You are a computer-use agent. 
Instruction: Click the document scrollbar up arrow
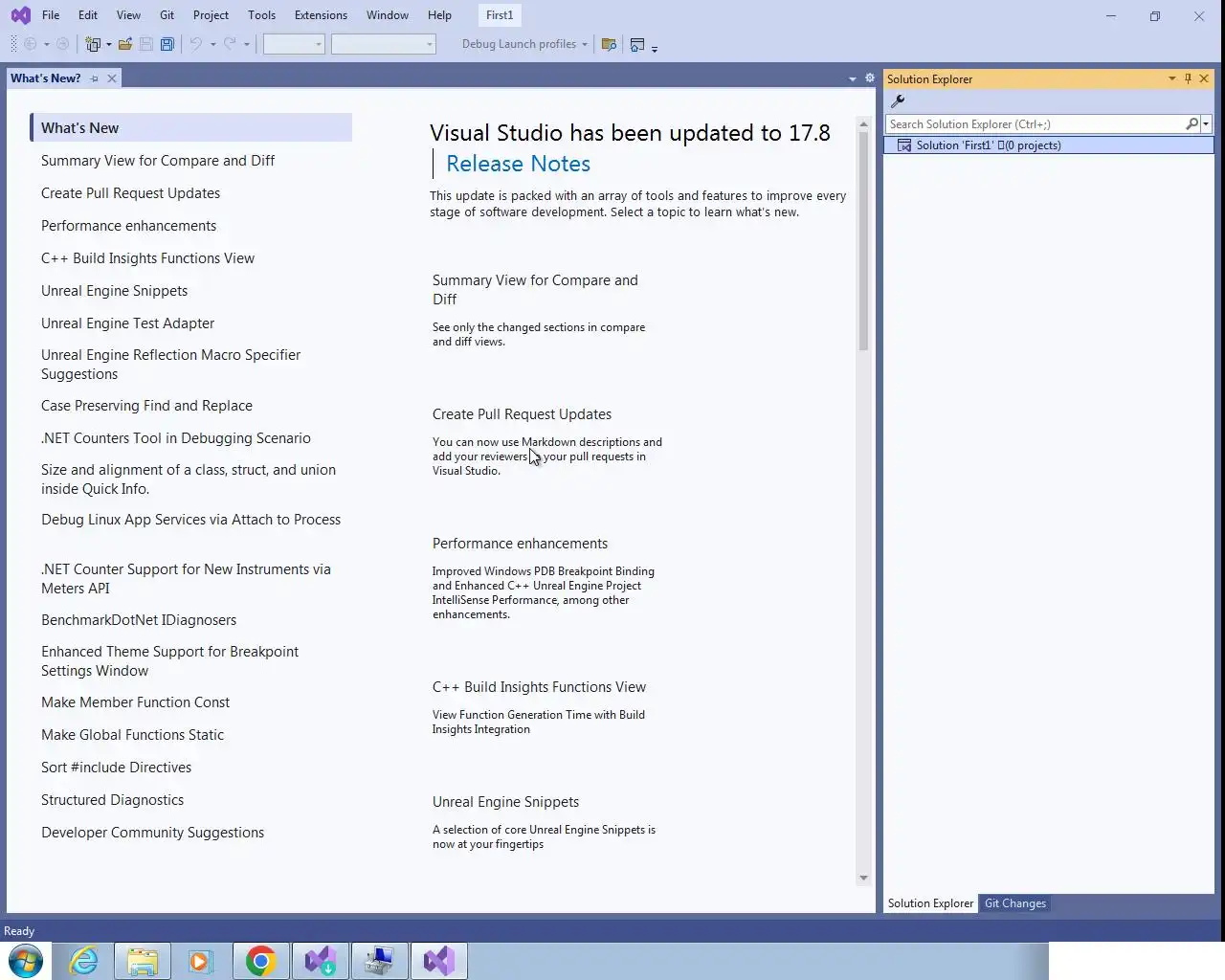863,124
